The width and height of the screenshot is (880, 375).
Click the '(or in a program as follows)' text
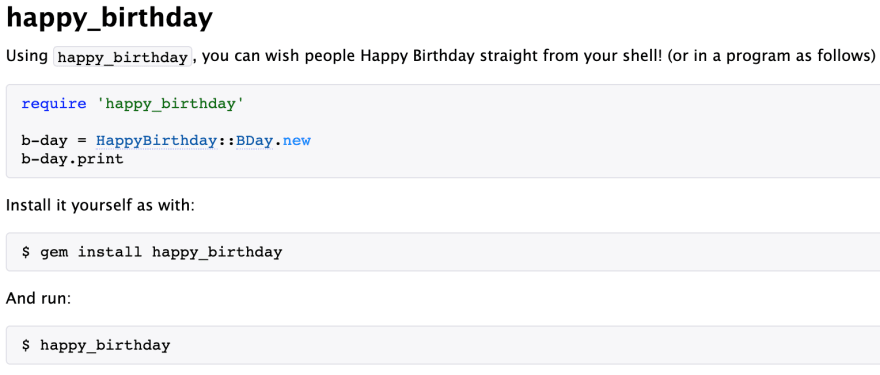click(772, 57)
